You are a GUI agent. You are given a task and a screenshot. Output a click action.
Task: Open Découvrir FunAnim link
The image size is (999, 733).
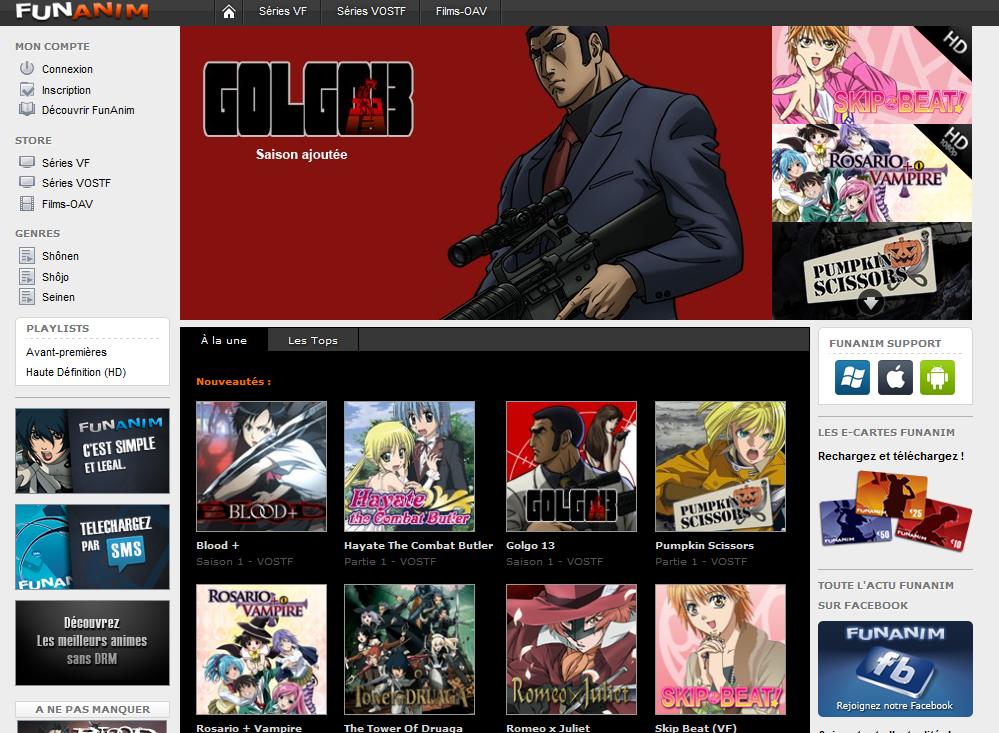[x=88, y=110]
